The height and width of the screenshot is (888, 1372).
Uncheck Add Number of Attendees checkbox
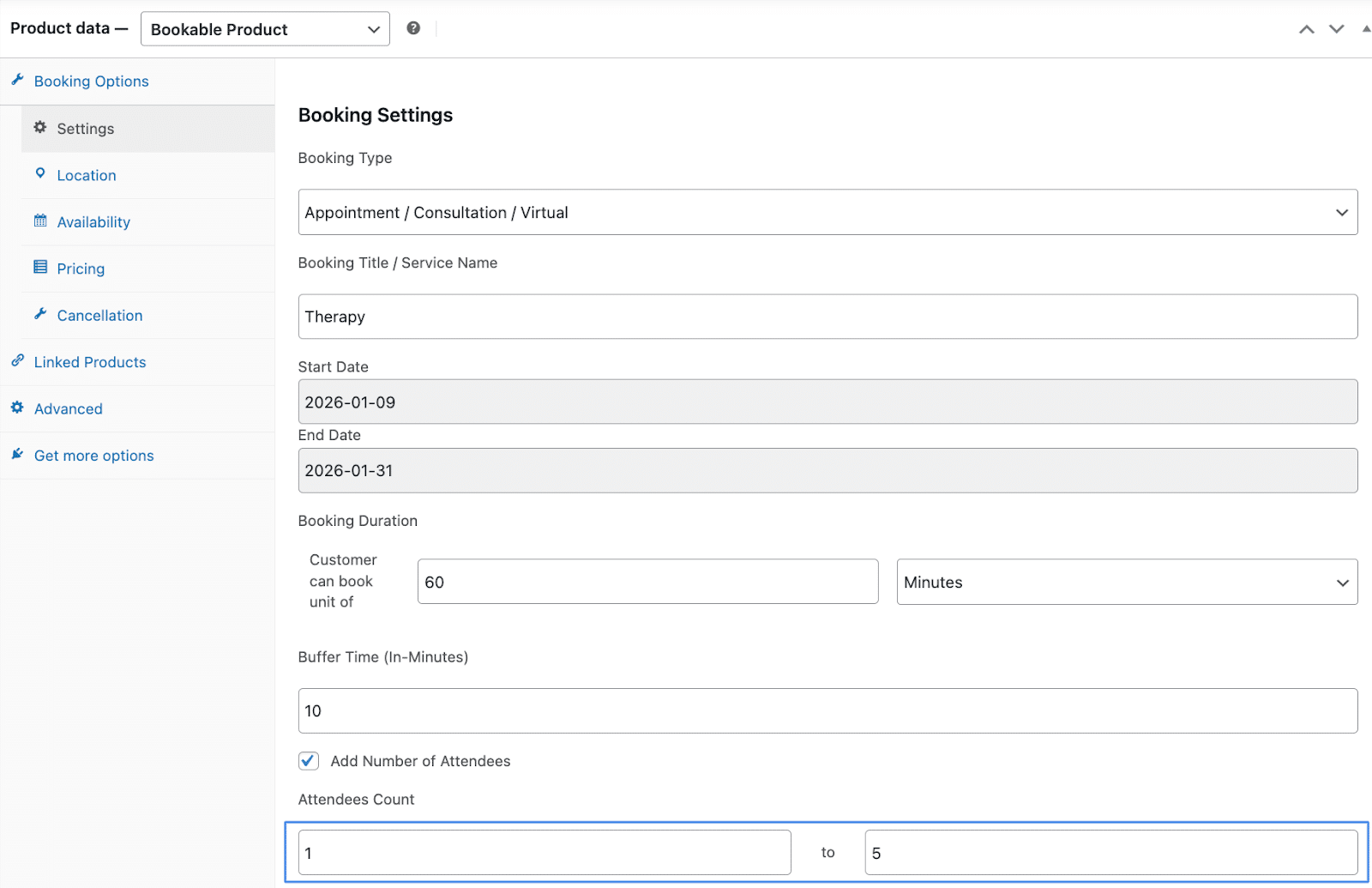click(x=309, y=761)
